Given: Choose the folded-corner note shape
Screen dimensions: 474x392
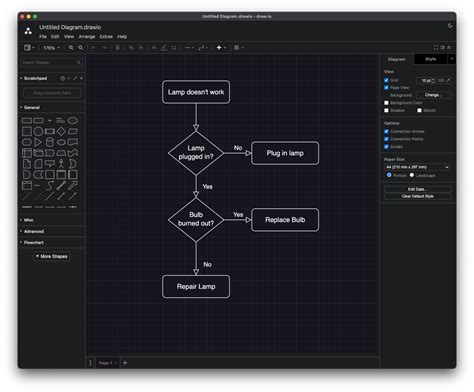Looking at the screenshot, I should (x=27, y=164).
